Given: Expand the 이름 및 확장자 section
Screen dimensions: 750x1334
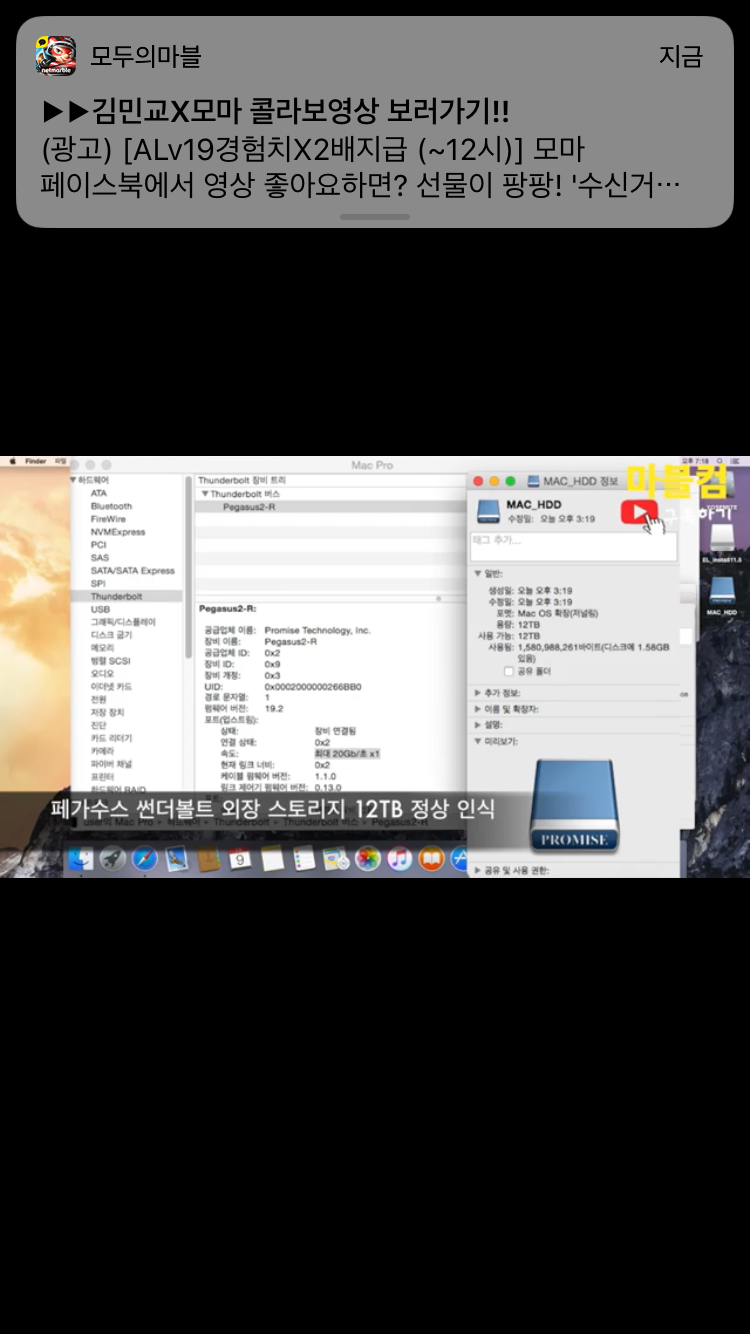Looking at the screenshot, I should pos(478,709).
